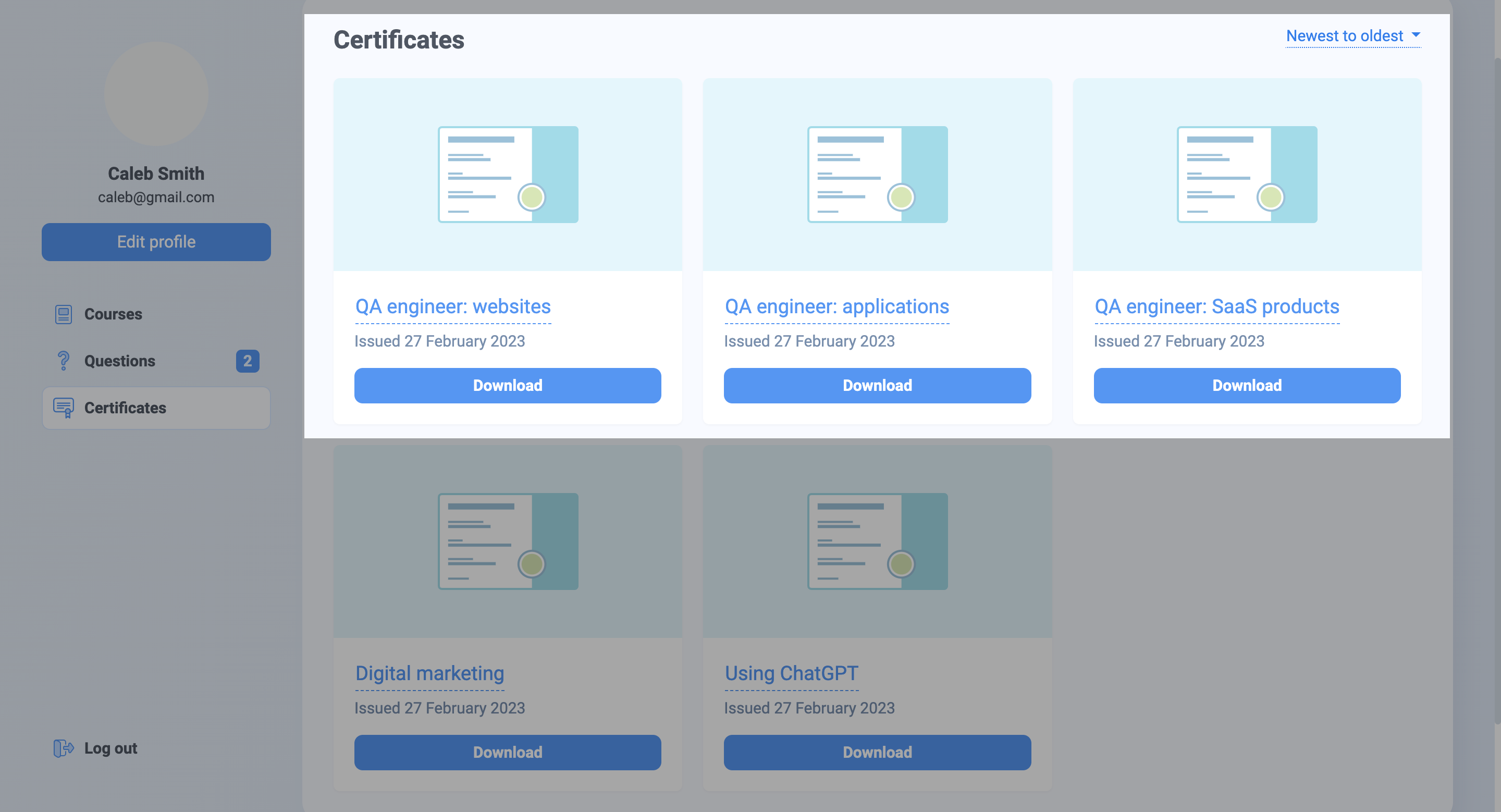Image resolution: width=1501 pixels, height=812 pixels.
Task: Select the Certificates sidebar icon
Action: (63, 408)
